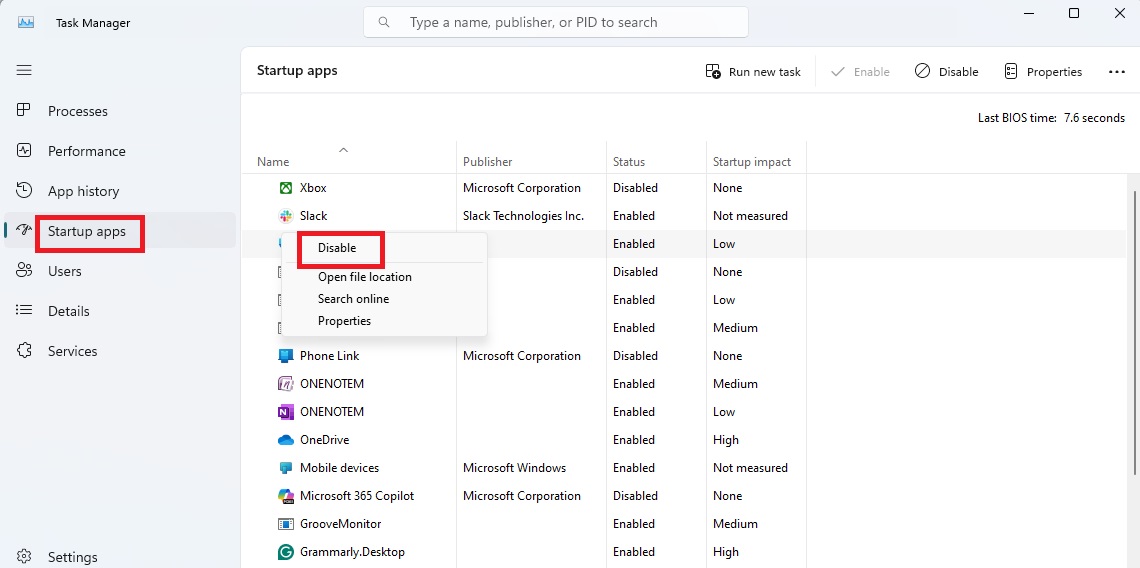The image size is (1140, 568).
Task: Choose Disable in the context menu
Action: 337,248
